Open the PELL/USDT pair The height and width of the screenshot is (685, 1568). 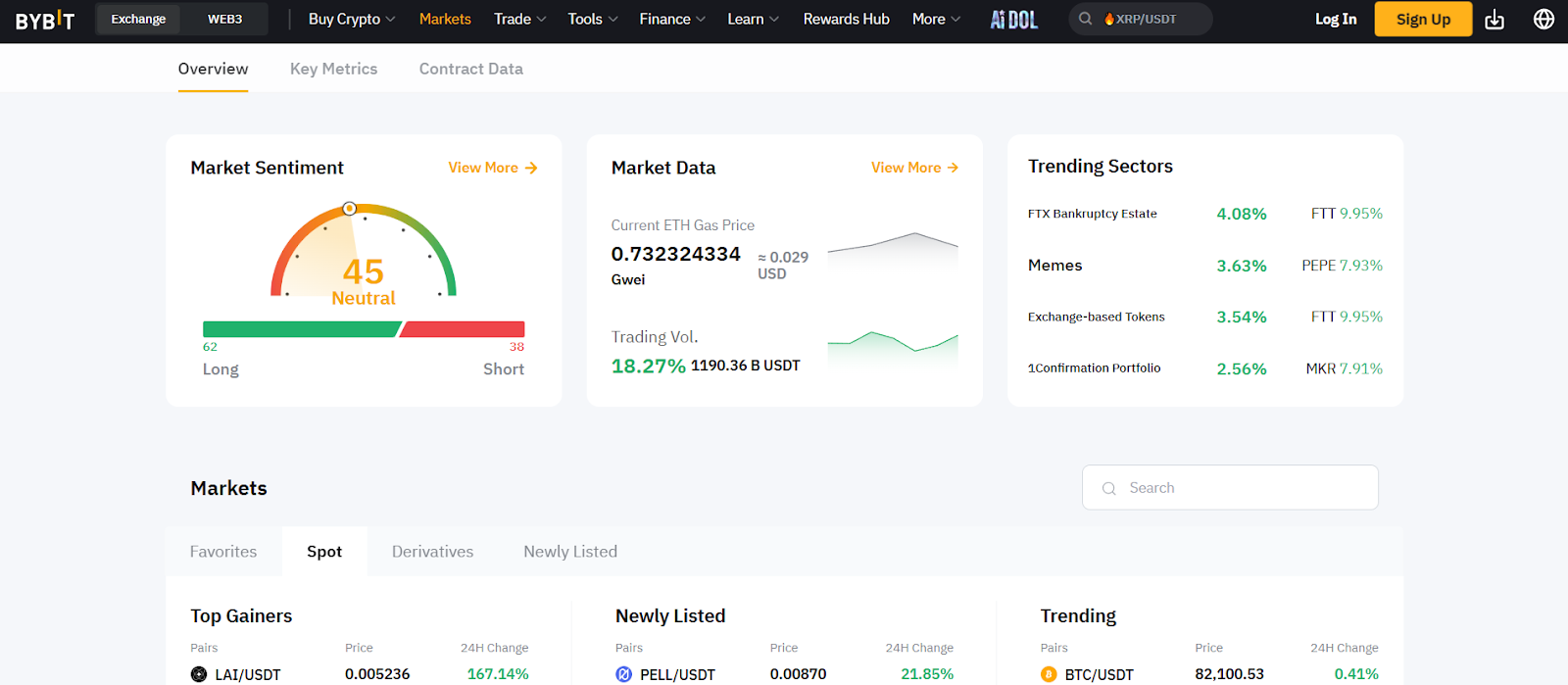pos(677,674)
